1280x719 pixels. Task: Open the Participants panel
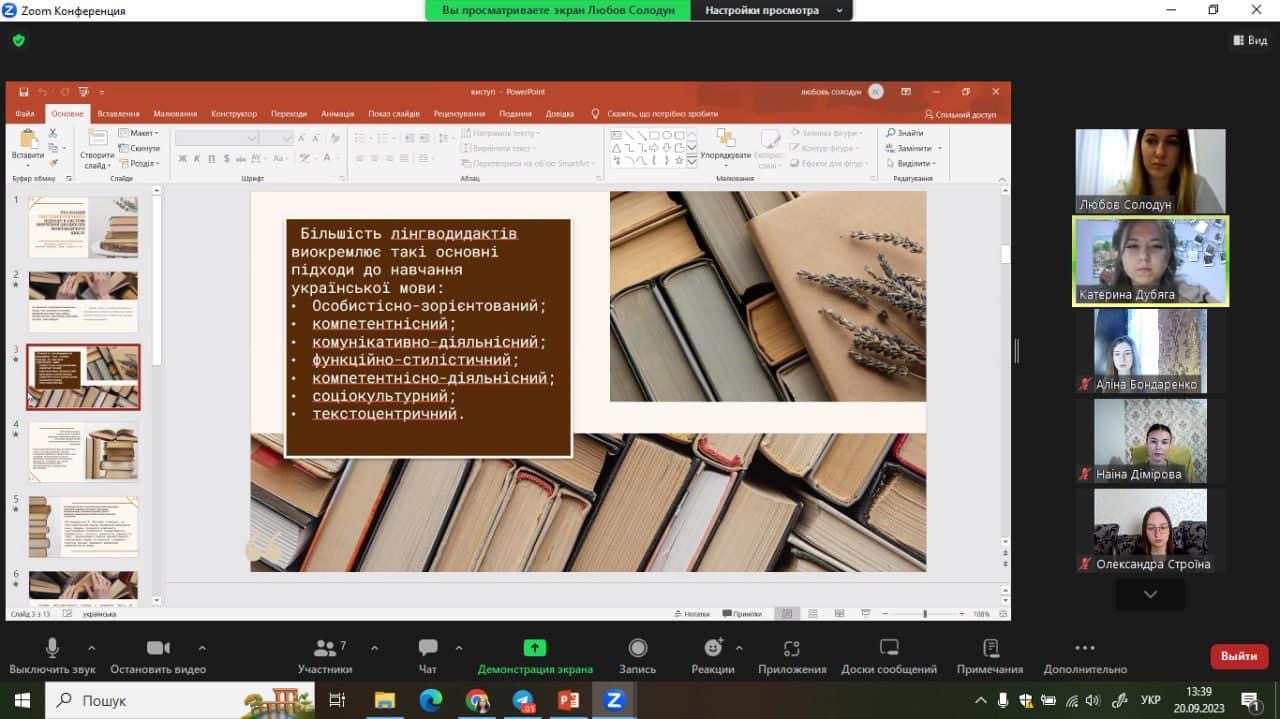point(325,656)
